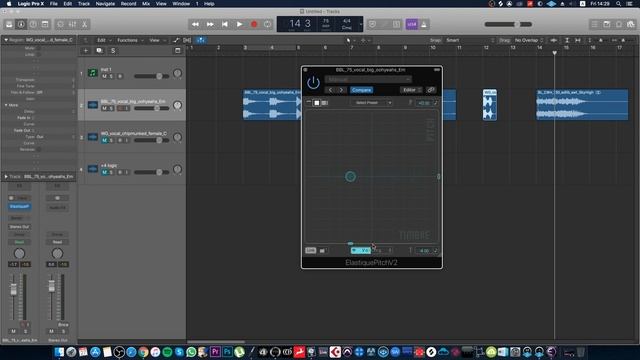
Task: Toggle the Cycle button in transport
Action: tap(267, 24)
